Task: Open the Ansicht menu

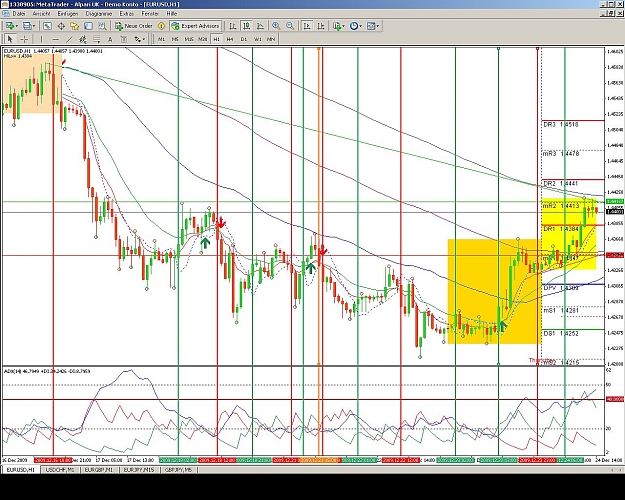Action: click(x=41, y=14)
